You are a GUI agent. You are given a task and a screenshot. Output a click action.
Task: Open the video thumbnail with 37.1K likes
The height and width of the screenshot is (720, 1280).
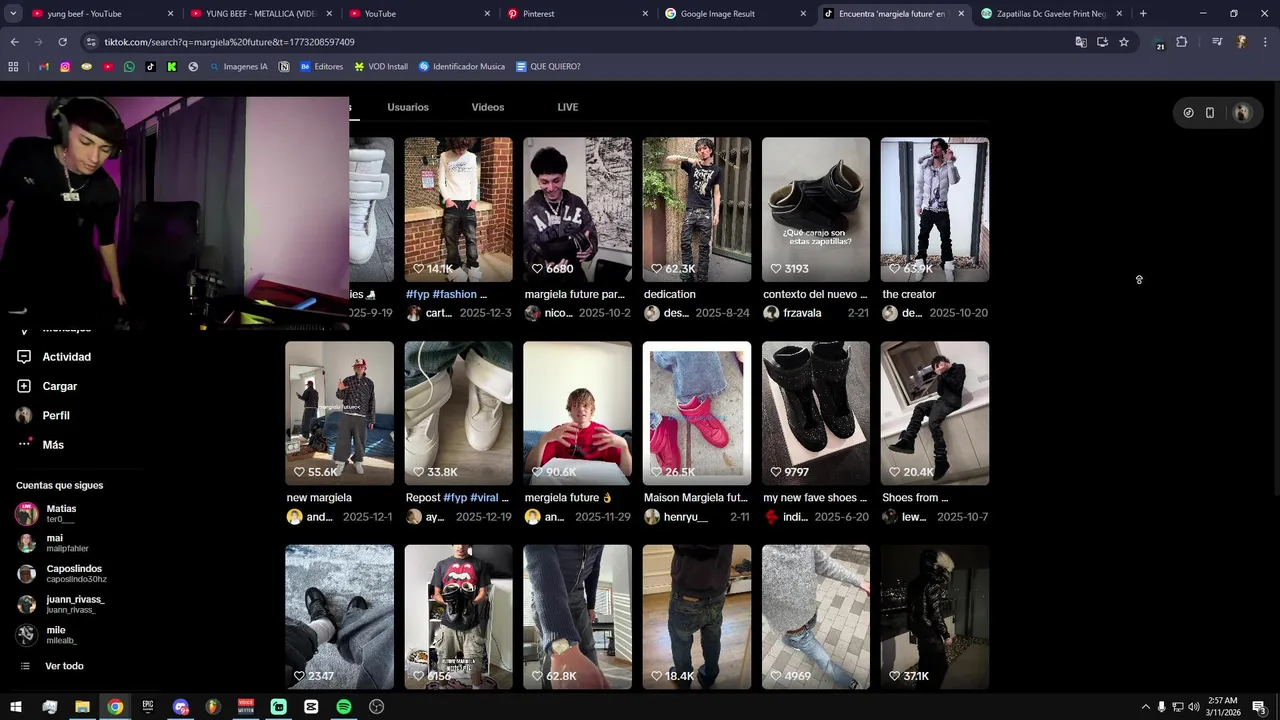click(935, 617)
